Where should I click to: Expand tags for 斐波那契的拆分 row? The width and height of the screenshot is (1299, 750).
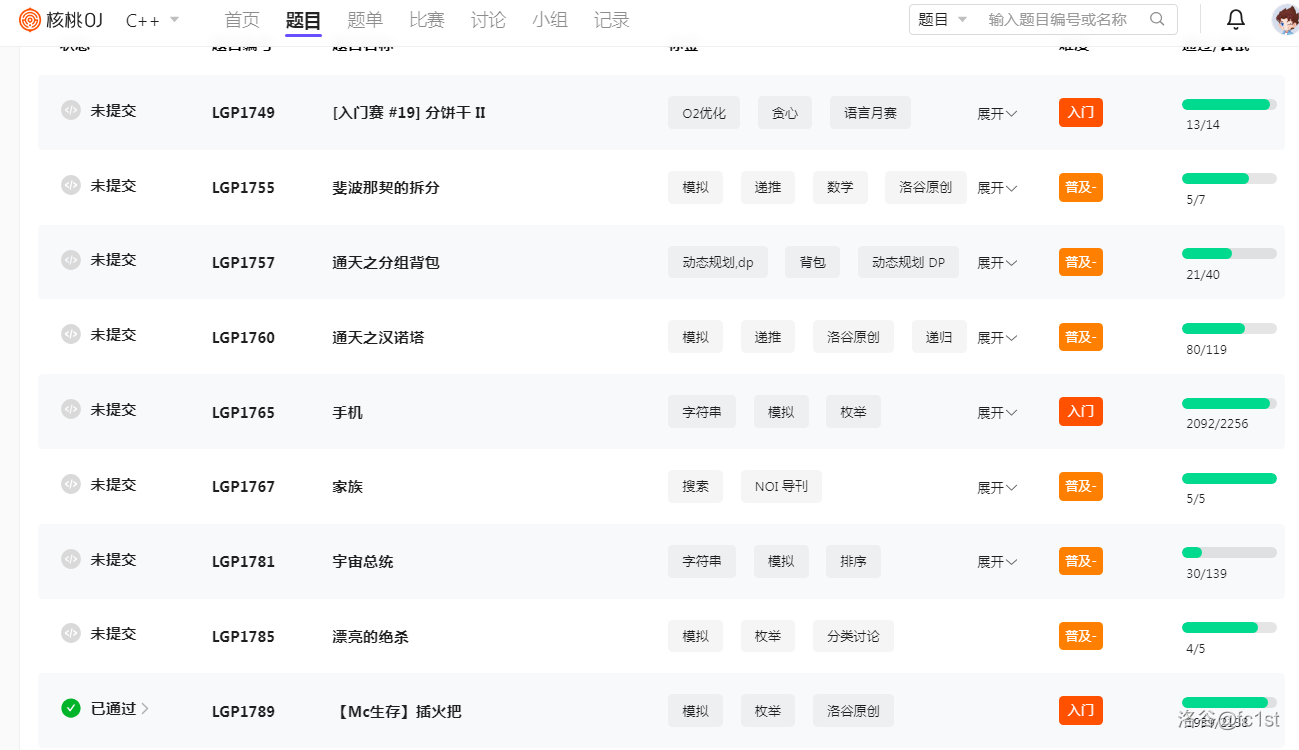996,188
